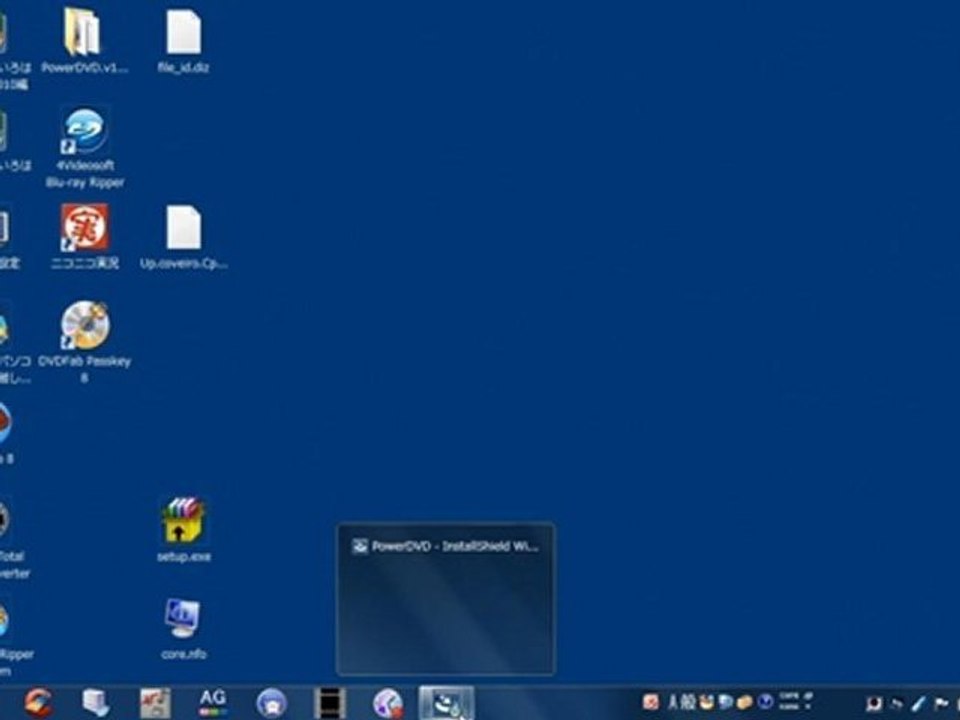Change the IME conversion mode '般' button
960x720 pixels.
[x=689, y=702]
